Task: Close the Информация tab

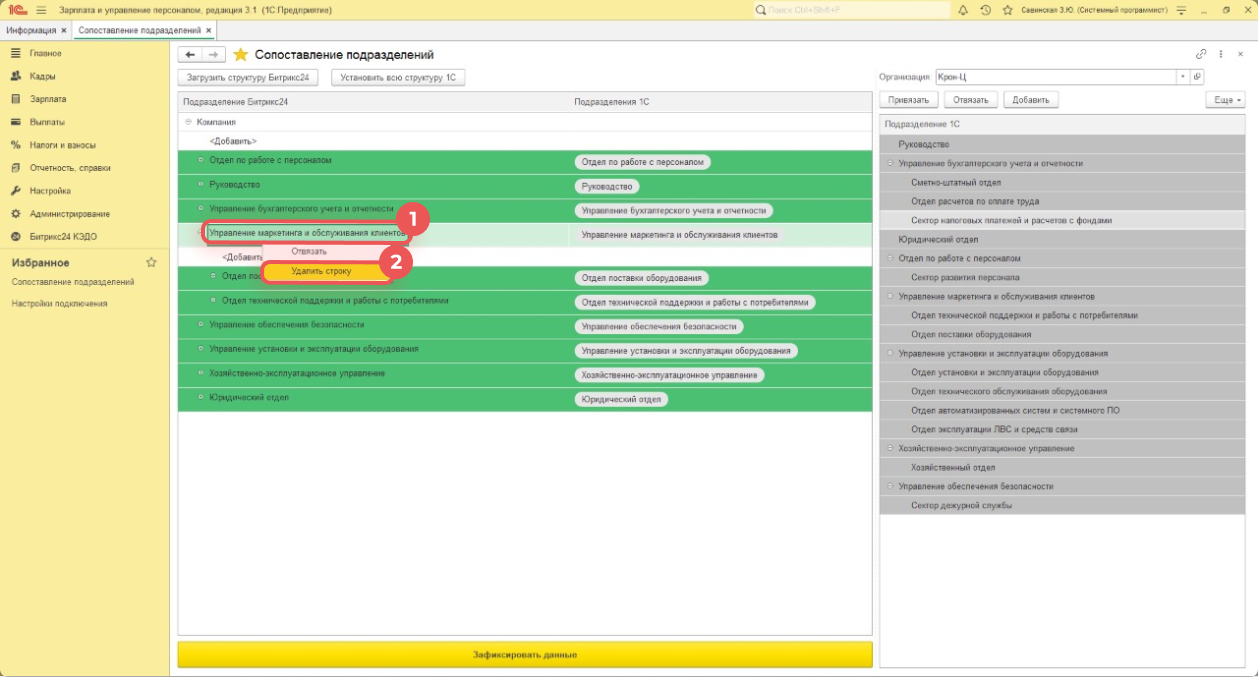Action: (x=64, y=31)
